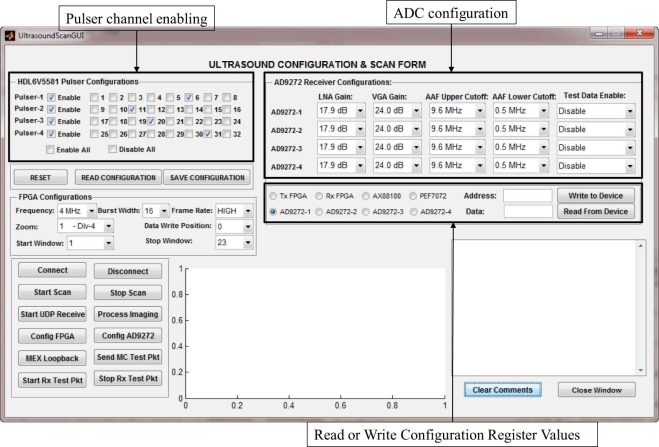
Task: Open the Zoom Div-4 dropdown
Action: click(85, 226)
